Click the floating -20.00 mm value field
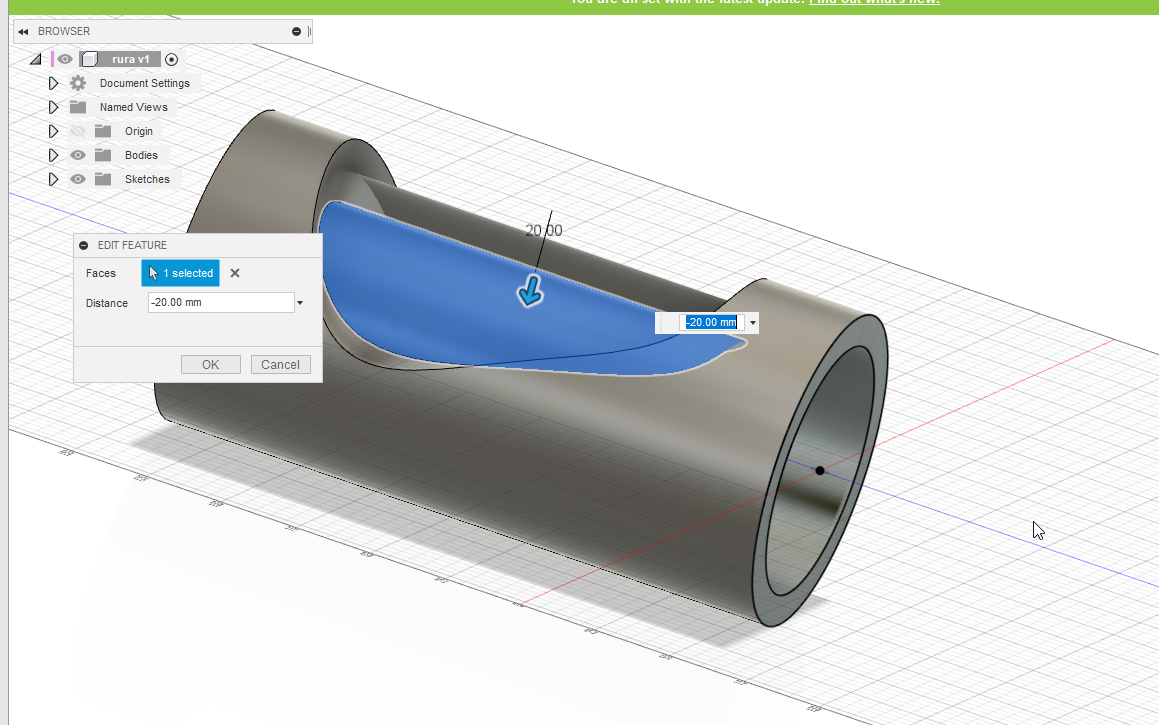This screenshot has height=725, width=1159. tap(711, 322)
